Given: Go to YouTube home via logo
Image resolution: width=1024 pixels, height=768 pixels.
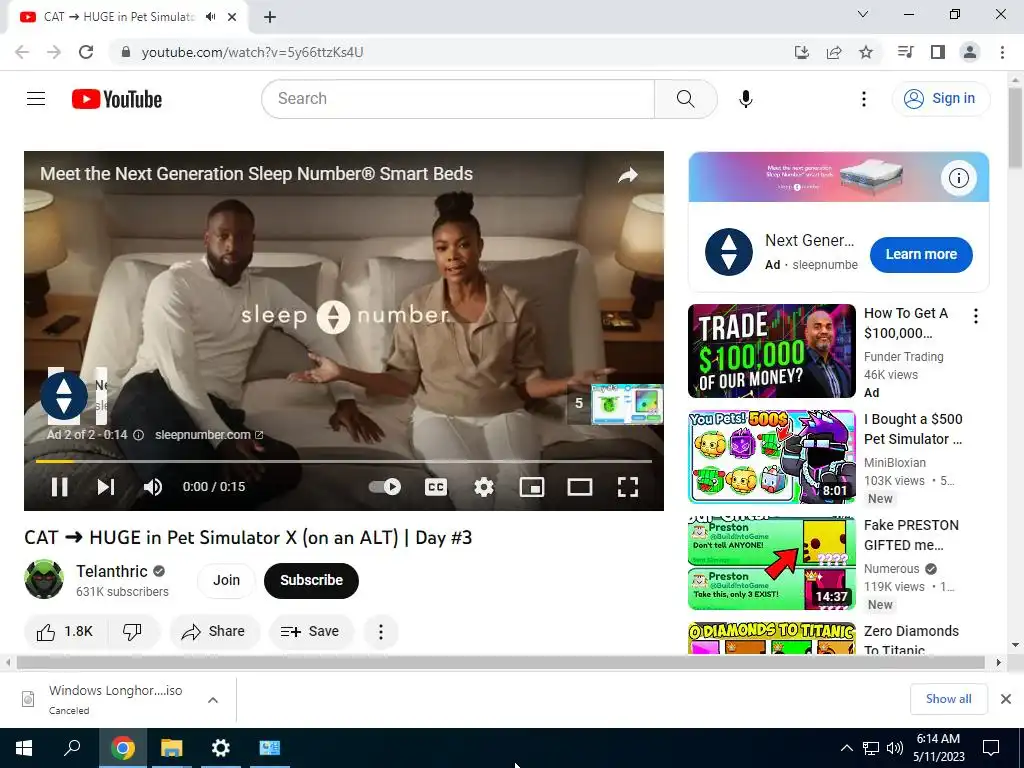Looking at the screenshot, I should tap(117, 99).
